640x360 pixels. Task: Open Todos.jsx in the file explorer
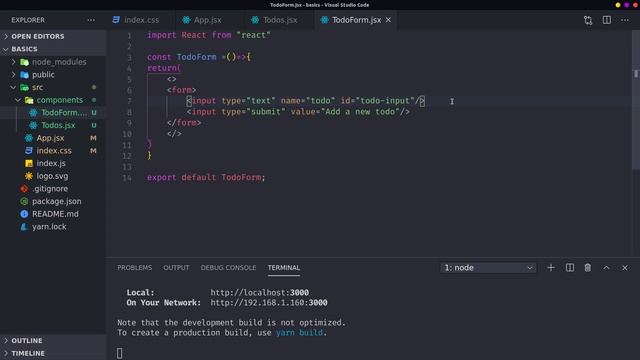pyautogui.click(x=53, y=125)
